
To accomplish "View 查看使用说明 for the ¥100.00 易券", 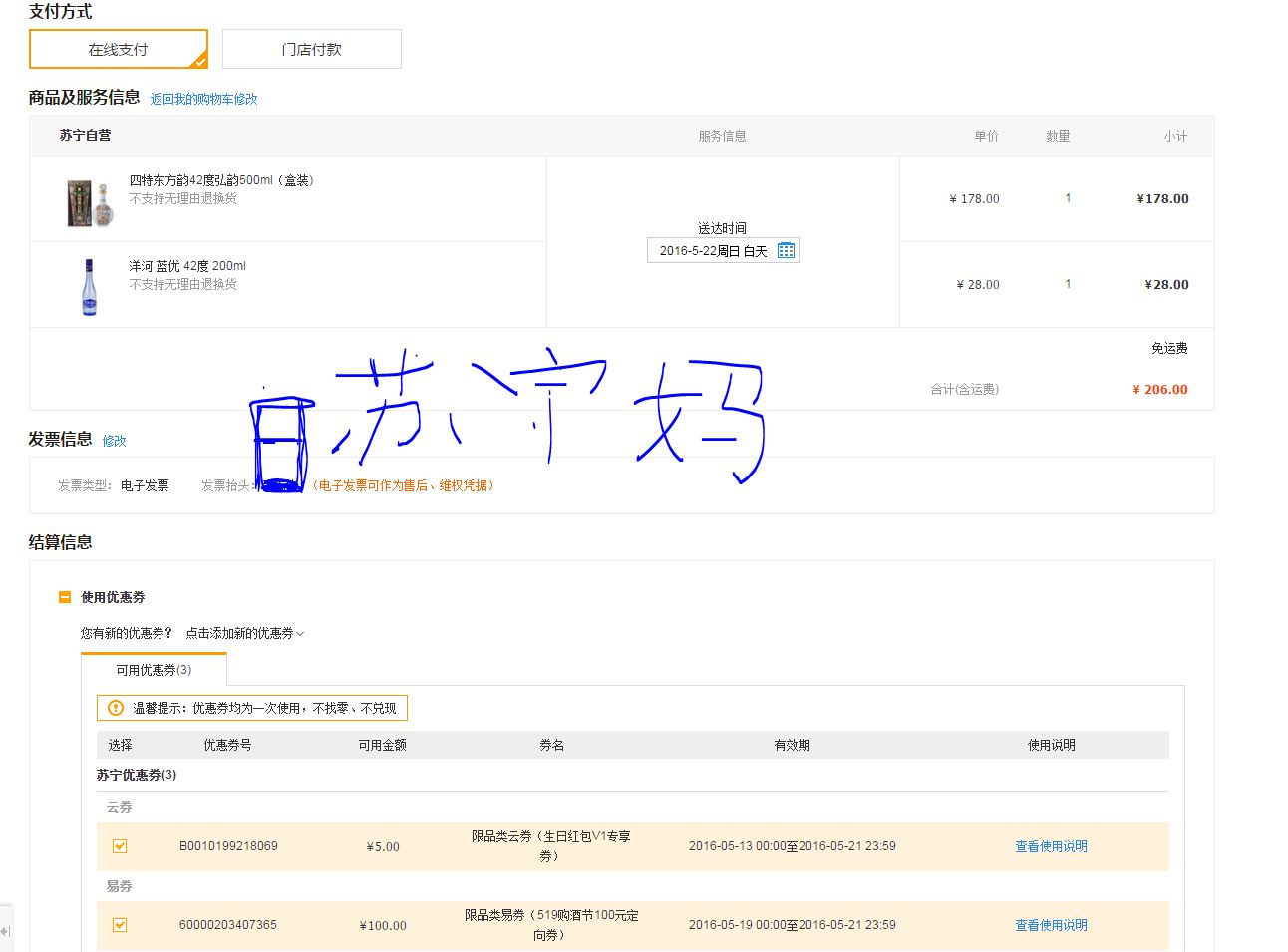I will [1051, 925].
